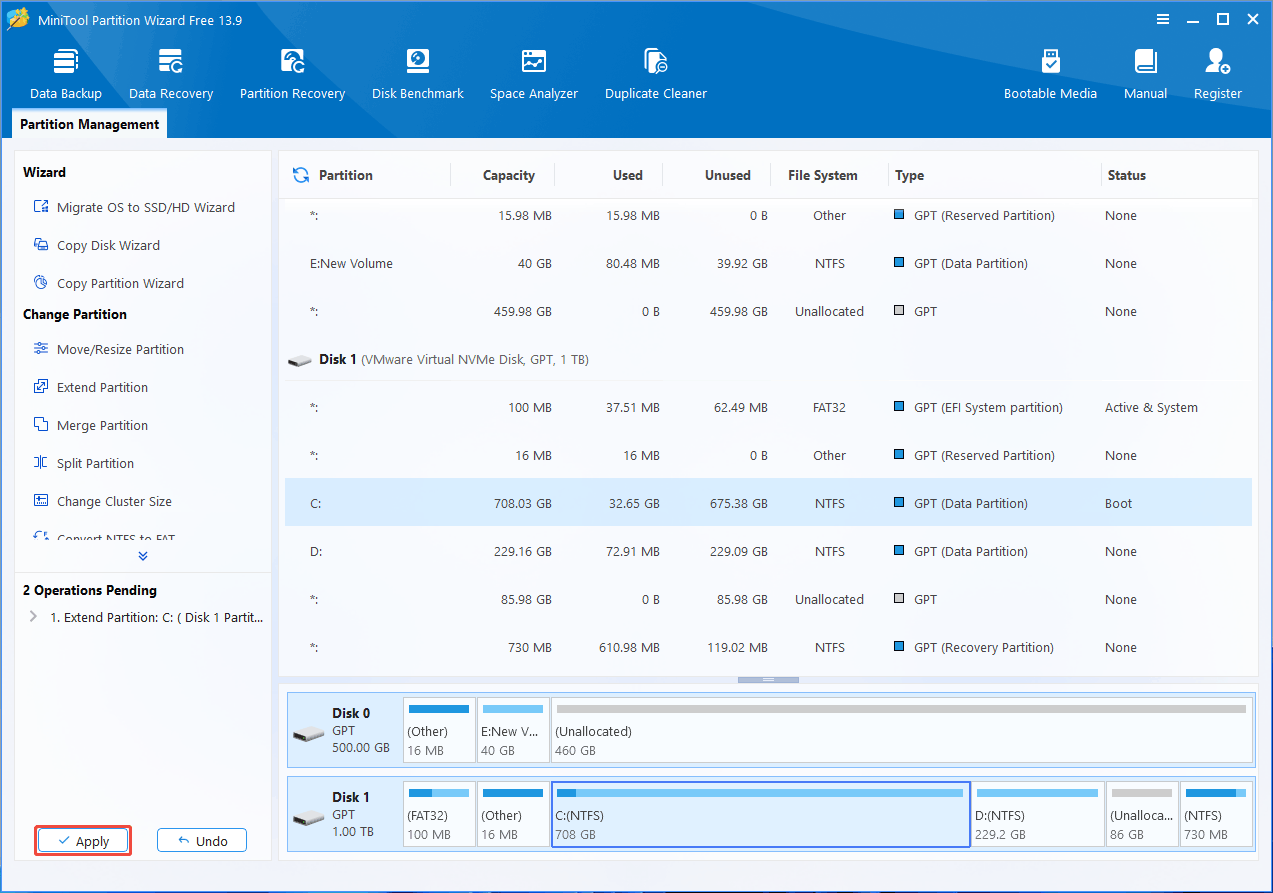
Task: Expand more Change Partition options
Action: [143, 556]
